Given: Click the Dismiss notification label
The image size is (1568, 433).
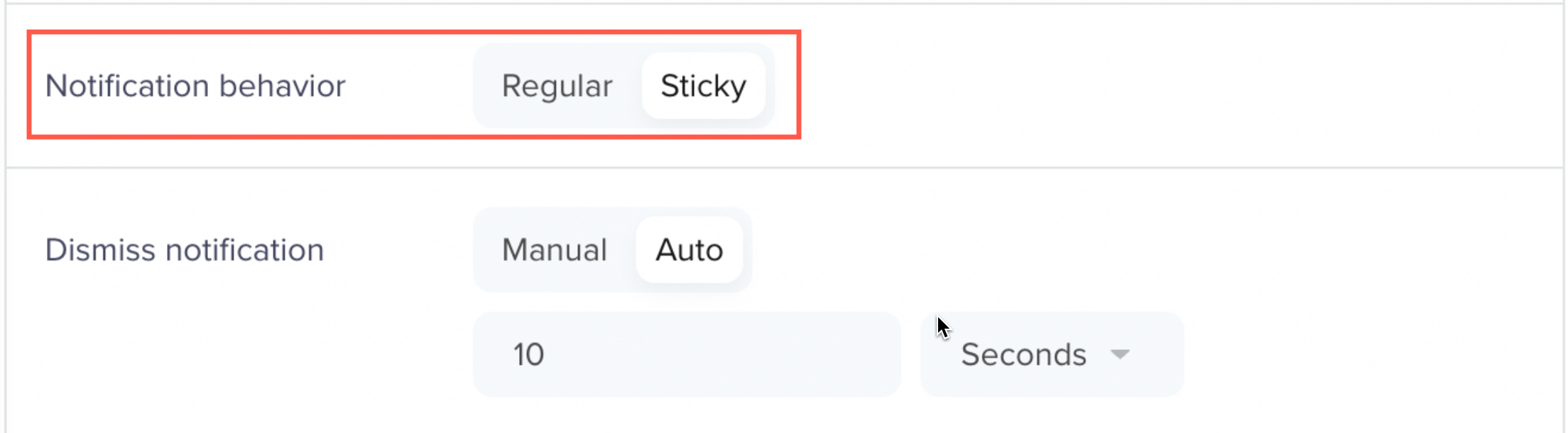Looking at the screenshot, I should pos(185,250).
